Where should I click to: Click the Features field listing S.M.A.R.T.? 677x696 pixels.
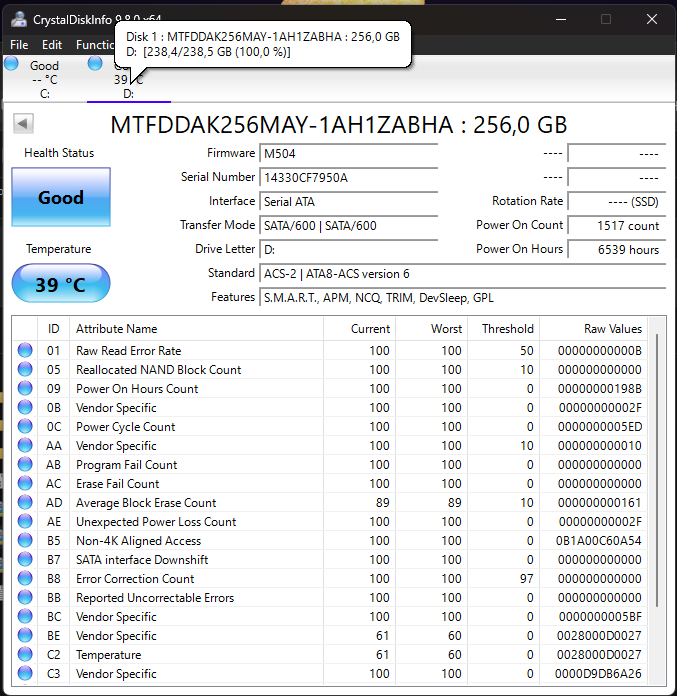[463, 297]
